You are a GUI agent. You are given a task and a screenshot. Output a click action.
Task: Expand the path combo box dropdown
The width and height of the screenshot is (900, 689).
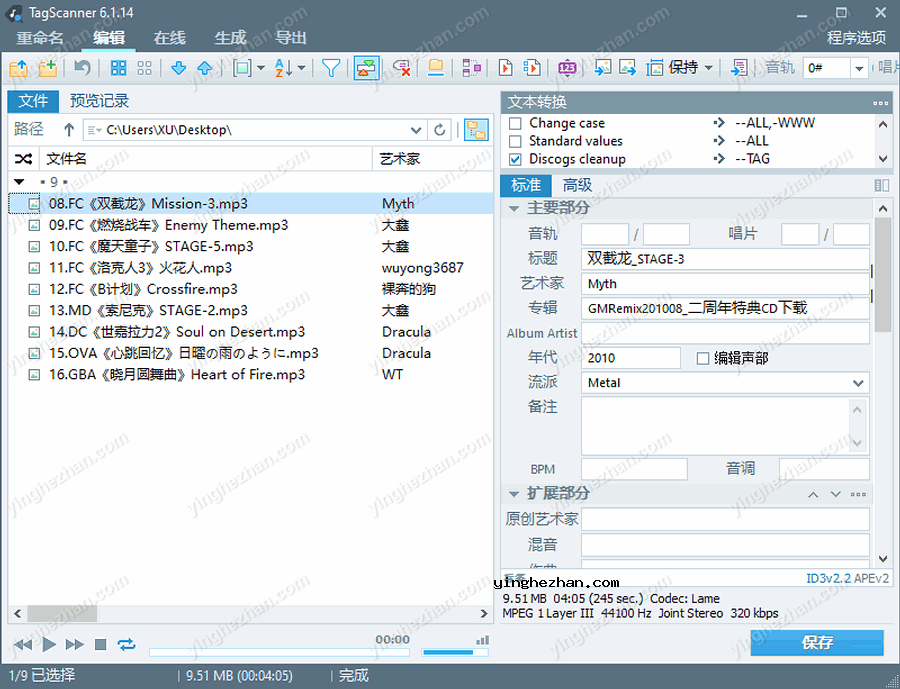417,130
